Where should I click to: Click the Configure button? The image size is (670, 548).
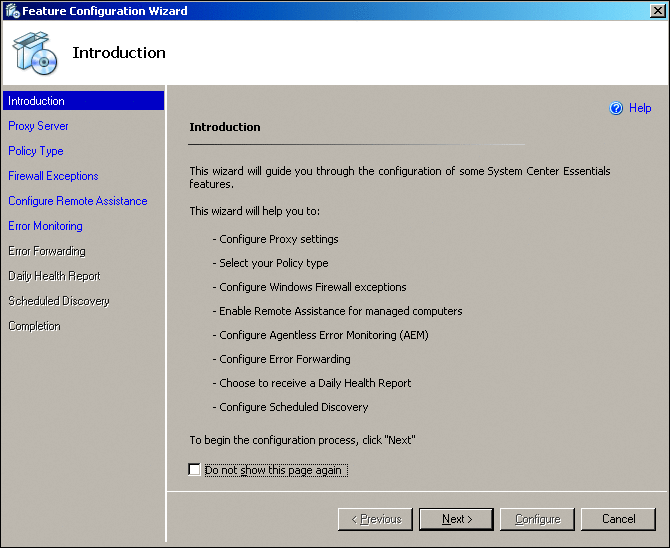(x=538, y=519)
